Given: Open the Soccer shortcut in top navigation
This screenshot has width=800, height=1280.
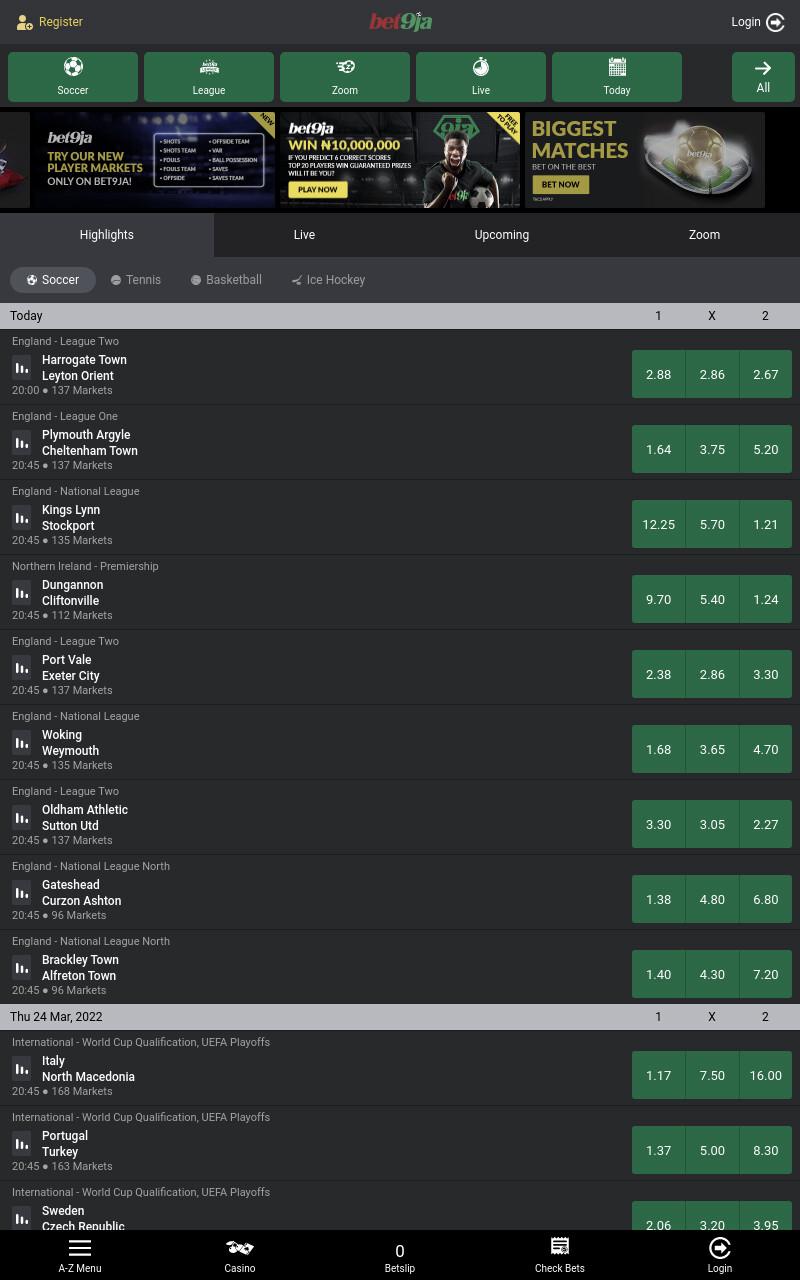Looking at the screenshot, I should click(x=73, y=77).
